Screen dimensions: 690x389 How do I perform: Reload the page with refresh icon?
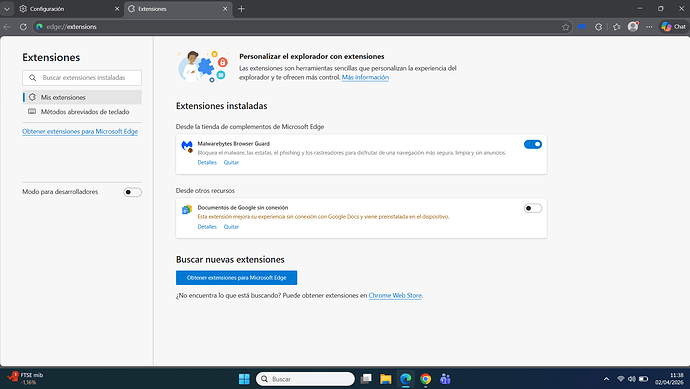coord(23,27)
